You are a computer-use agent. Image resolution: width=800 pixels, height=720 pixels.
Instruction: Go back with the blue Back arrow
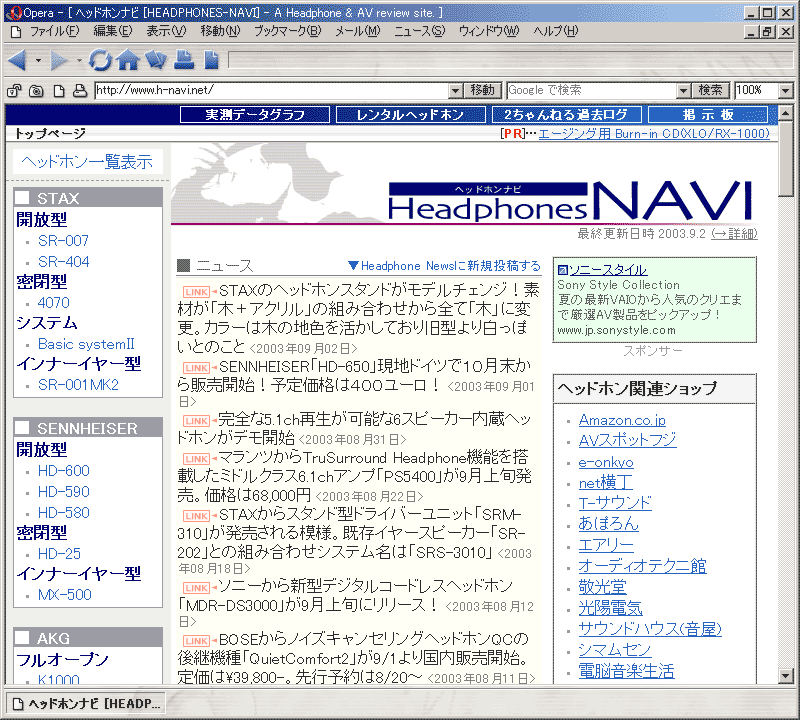click(17, 60)
